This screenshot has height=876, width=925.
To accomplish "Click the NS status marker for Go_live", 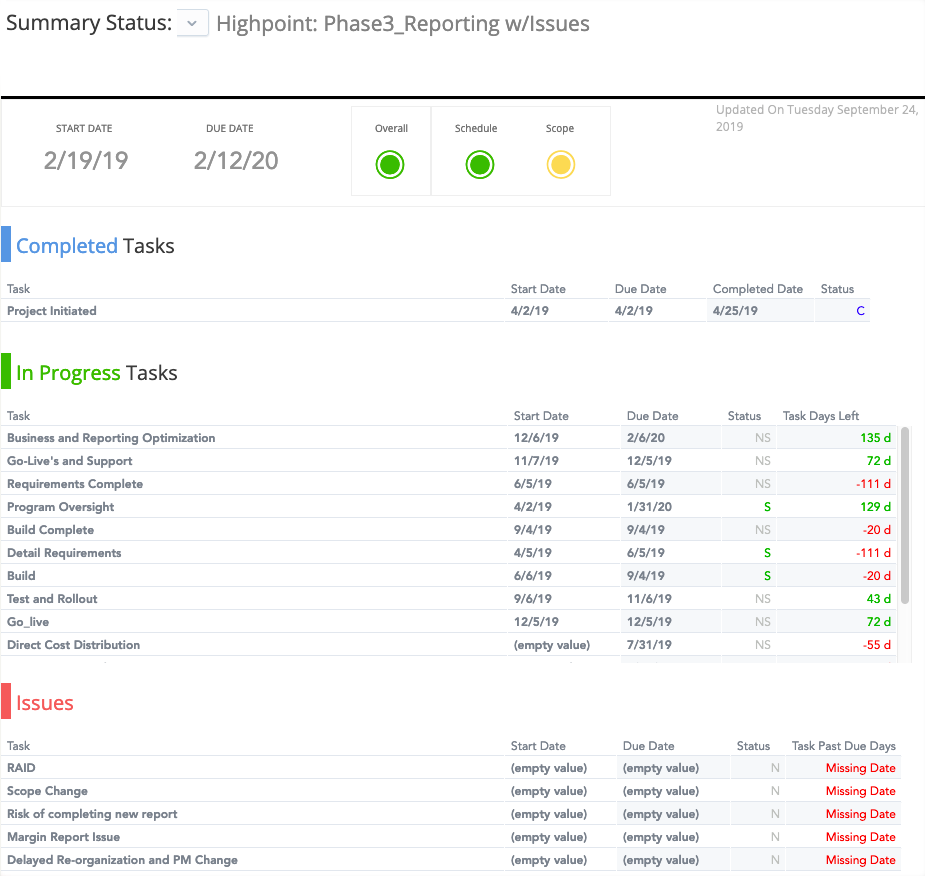I will coord(763,621).
